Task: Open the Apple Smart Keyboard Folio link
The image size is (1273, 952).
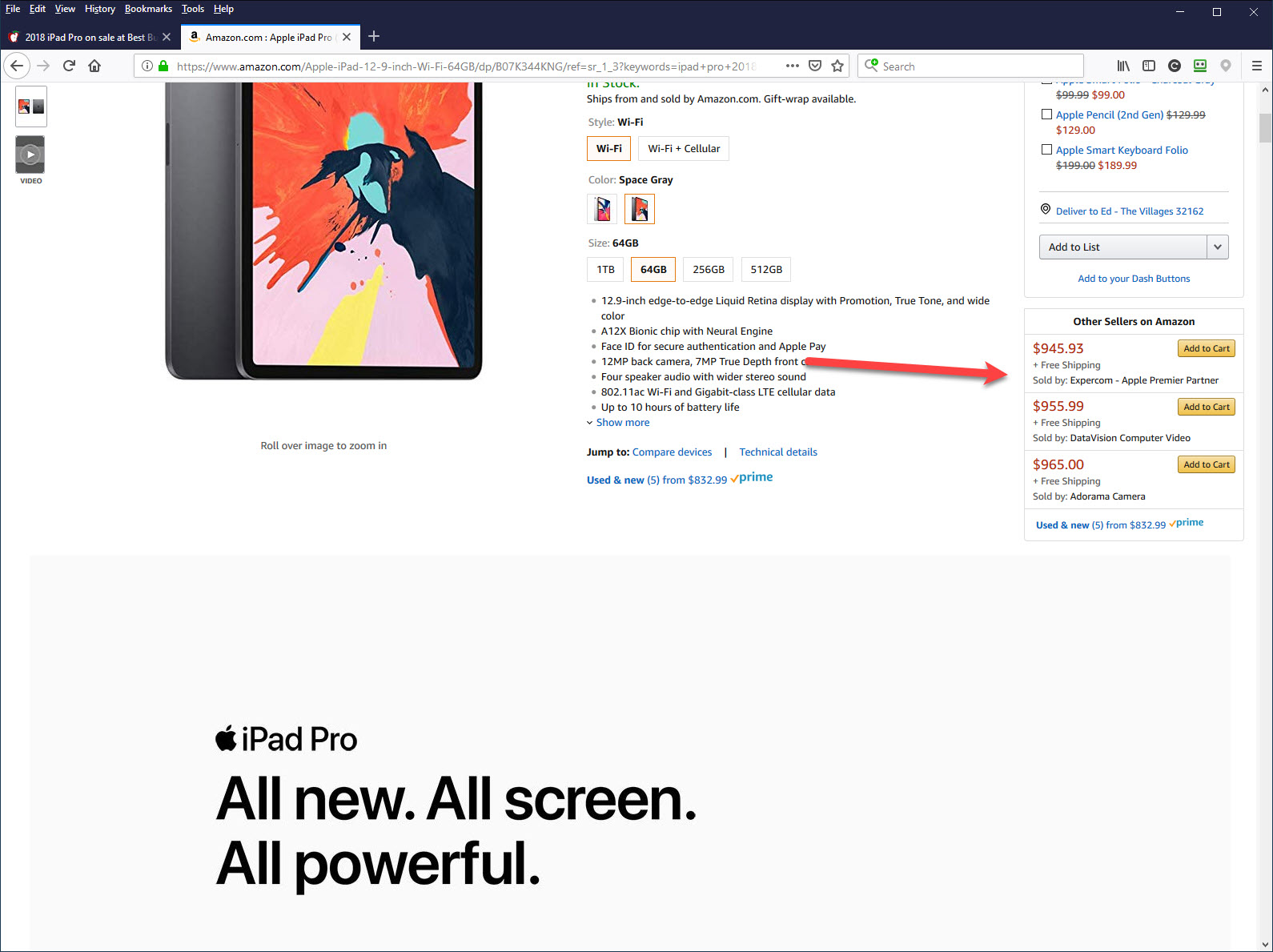Action: 1122,150
